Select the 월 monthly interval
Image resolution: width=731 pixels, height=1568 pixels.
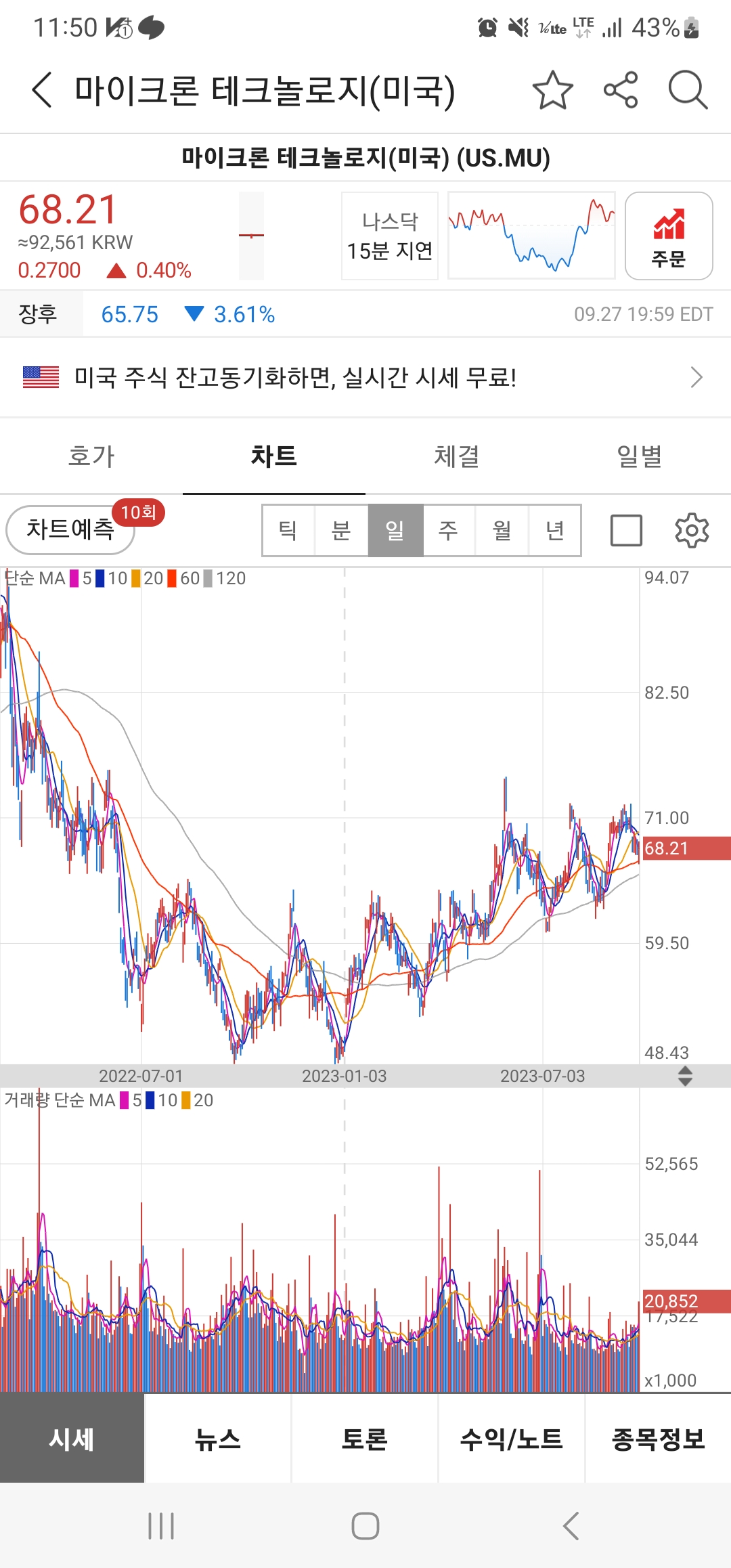pyautogui.click(x=502, y=530)
